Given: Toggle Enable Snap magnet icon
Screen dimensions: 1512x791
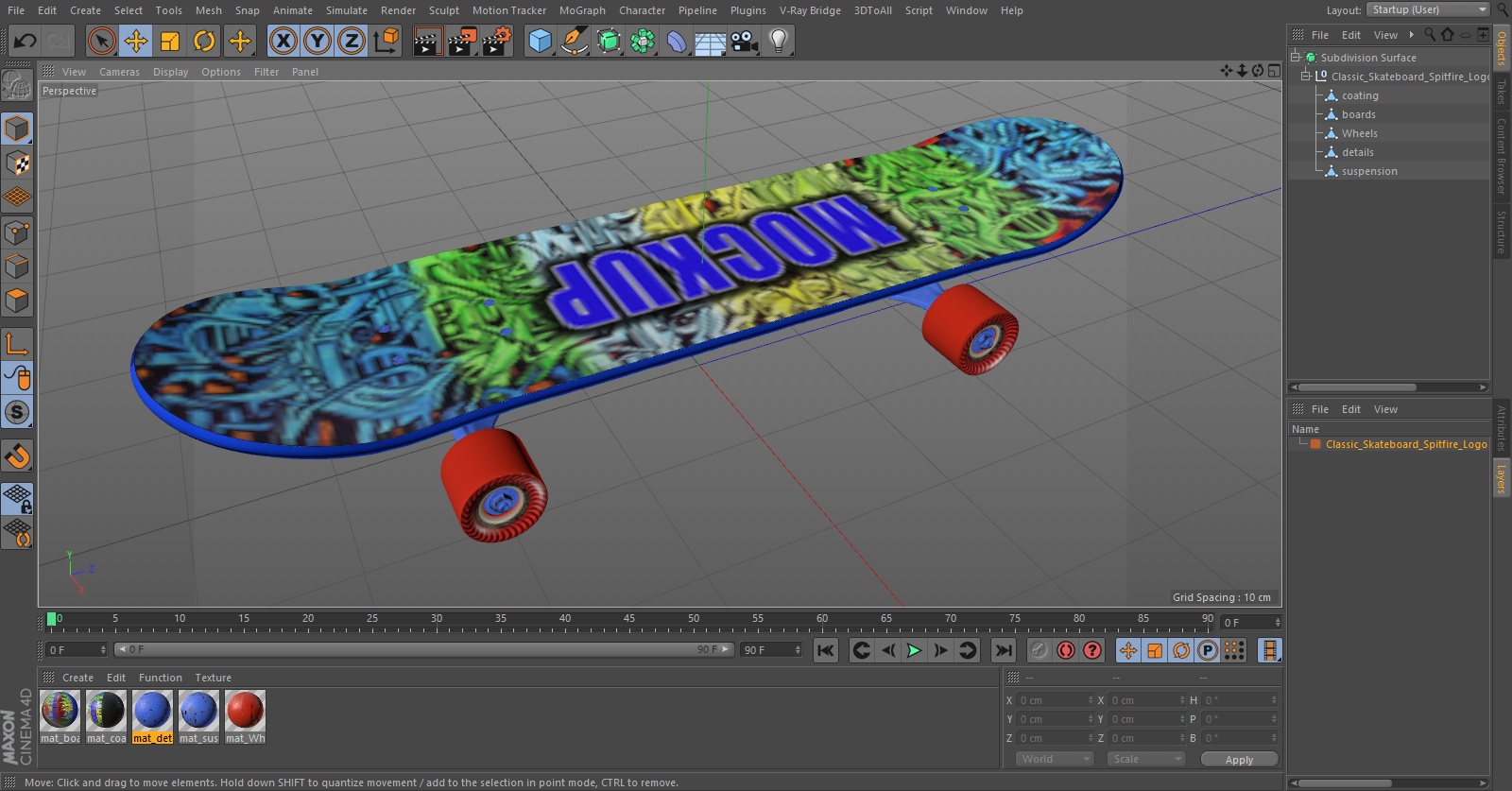Looking at the screenshot, I should coord(17,456).
